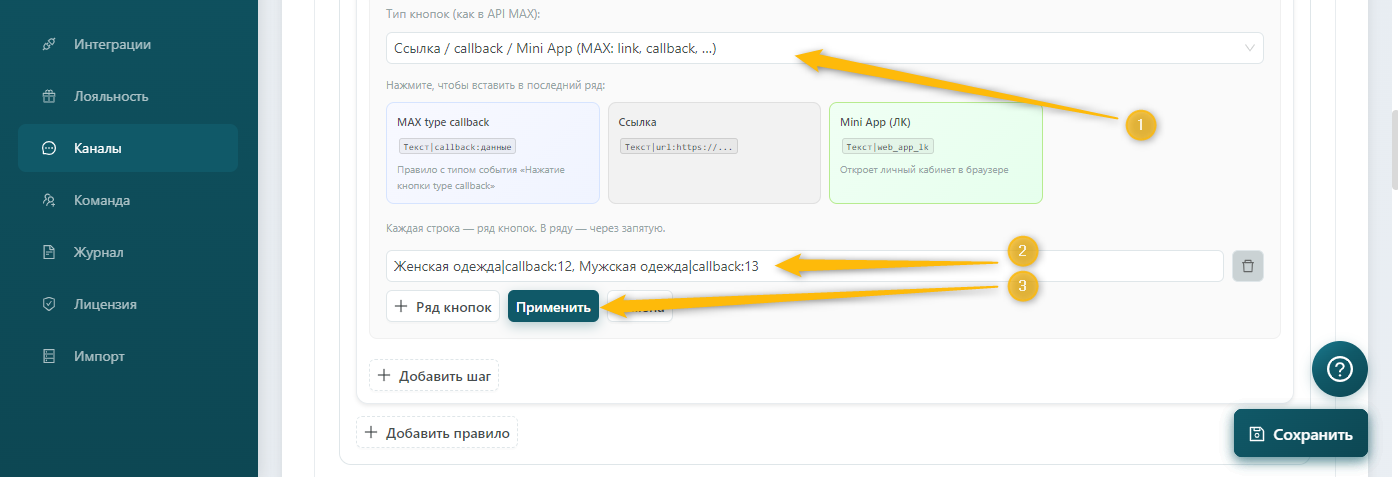This screenshot has height=477, width=1398.
Task: Select the Каналы sidebar item
Action: point(128,149)
